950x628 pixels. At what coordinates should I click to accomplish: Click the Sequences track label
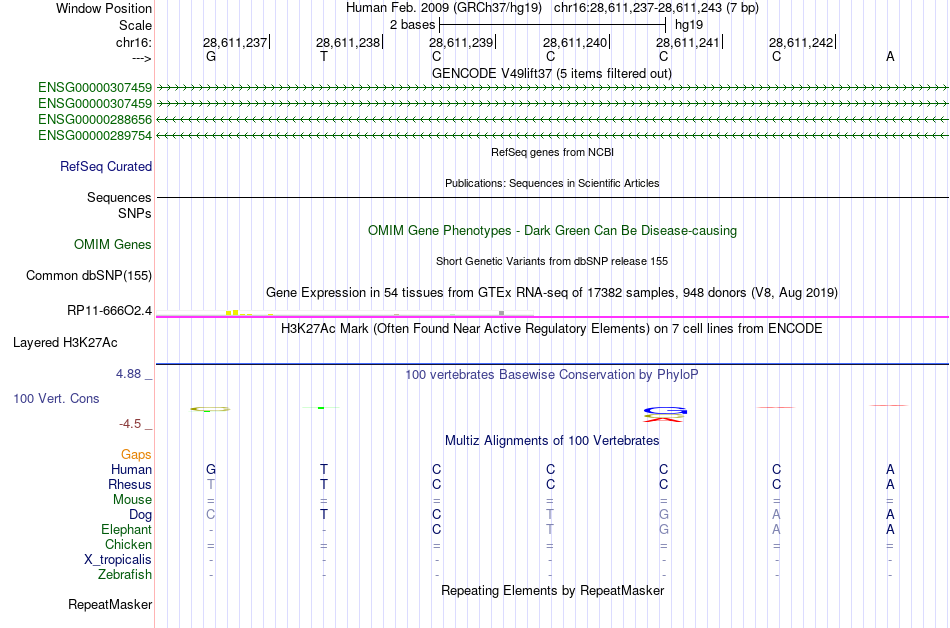119,197
